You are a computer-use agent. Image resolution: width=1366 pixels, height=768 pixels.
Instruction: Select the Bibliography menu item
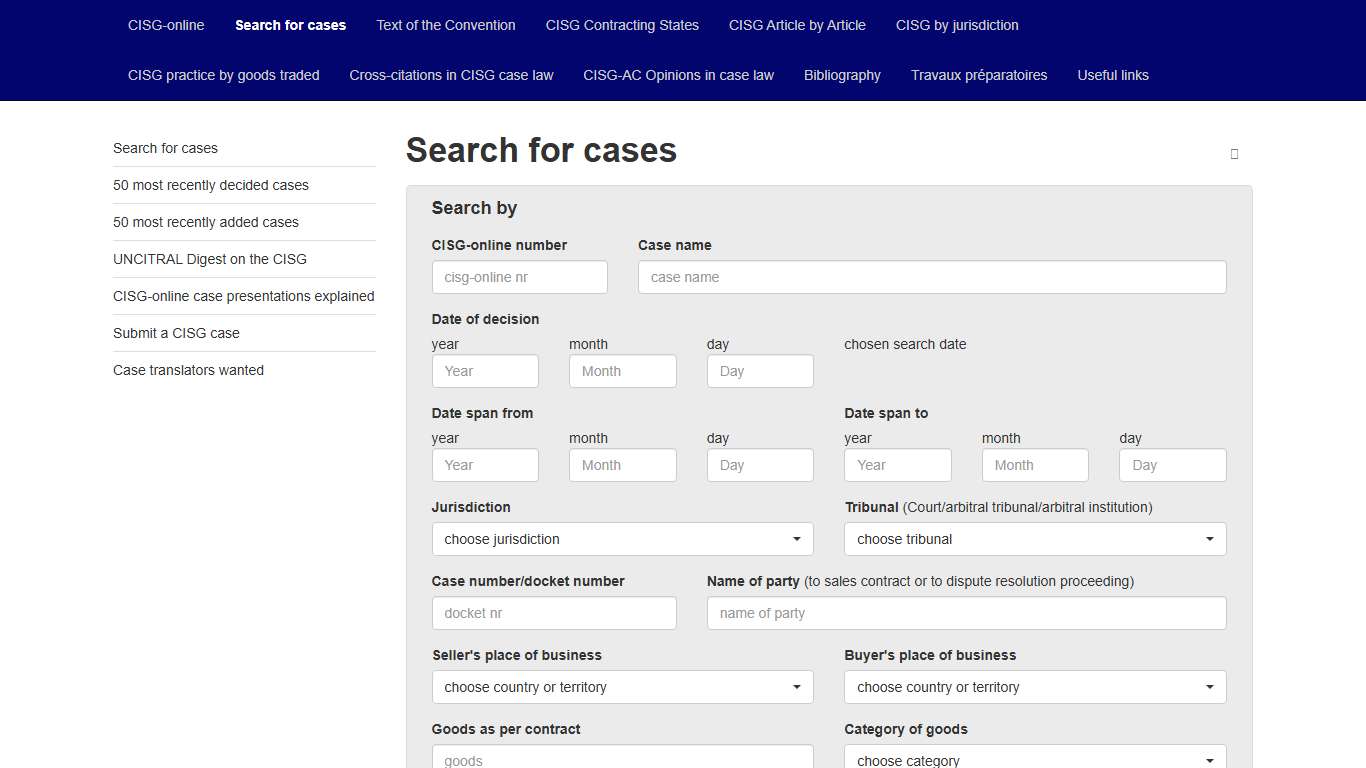tap(842, 75)
